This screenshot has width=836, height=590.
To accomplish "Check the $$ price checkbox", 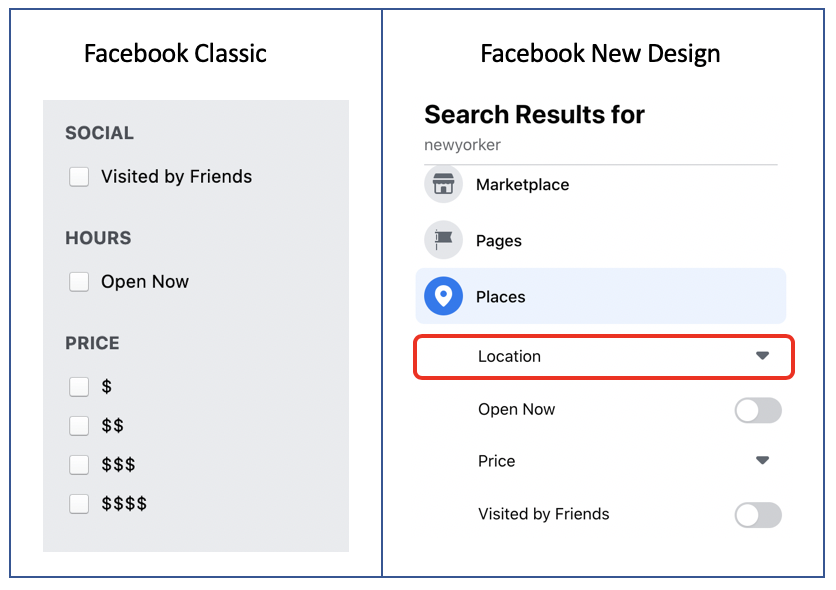I will point(79,426).
